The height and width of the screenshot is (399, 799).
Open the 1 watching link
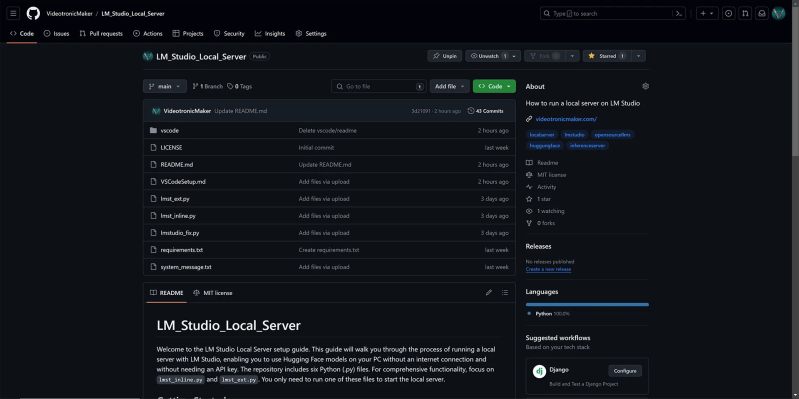click(545, 211)
